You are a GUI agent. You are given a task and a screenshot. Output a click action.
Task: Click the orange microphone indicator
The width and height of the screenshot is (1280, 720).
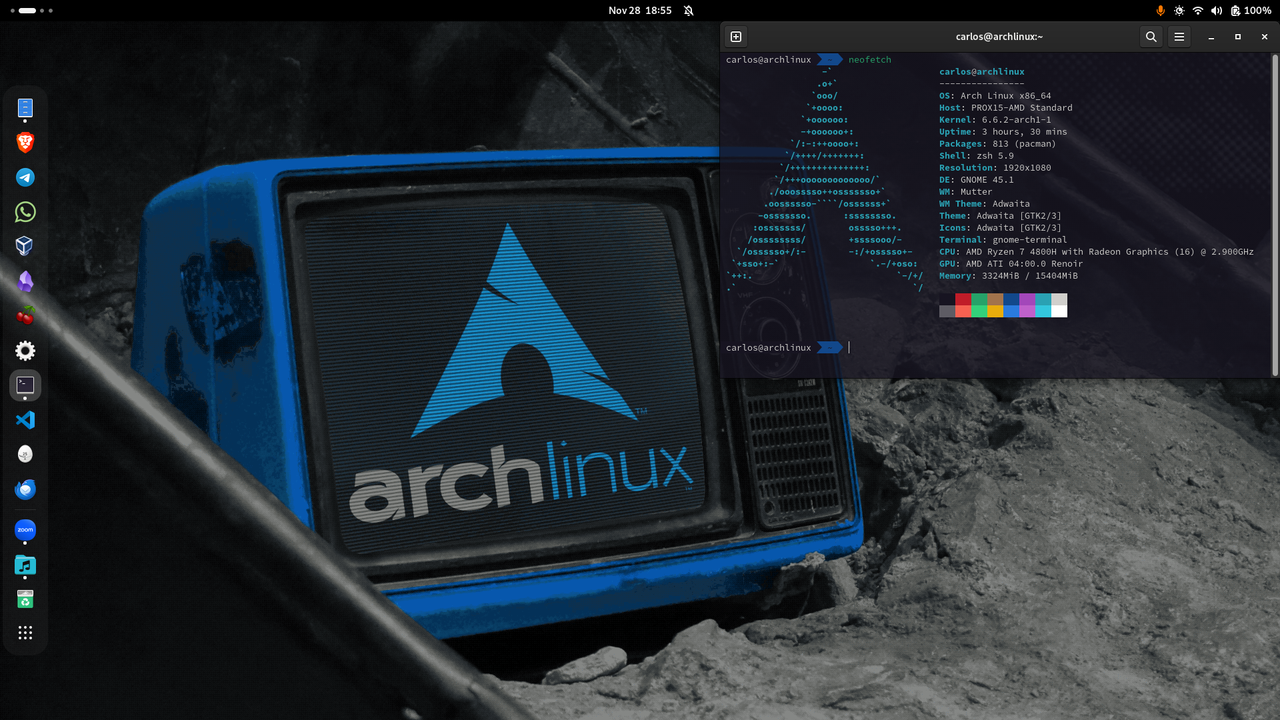tap(1160, 10)
